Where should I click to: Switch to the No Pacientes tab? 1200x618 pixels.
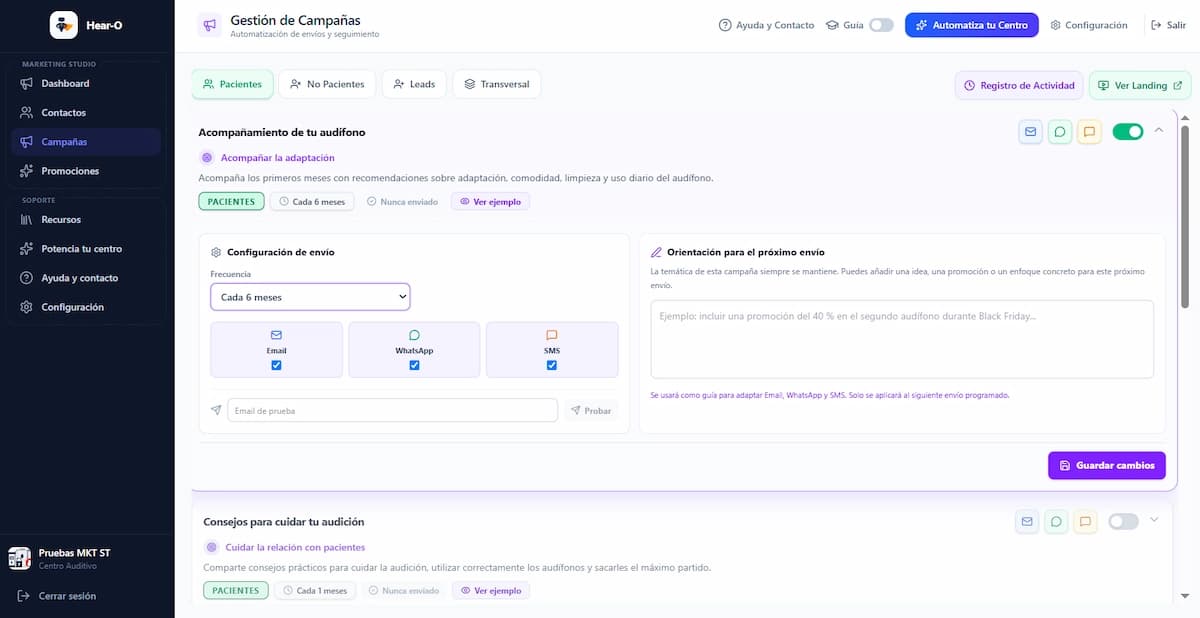coord(327,84)
